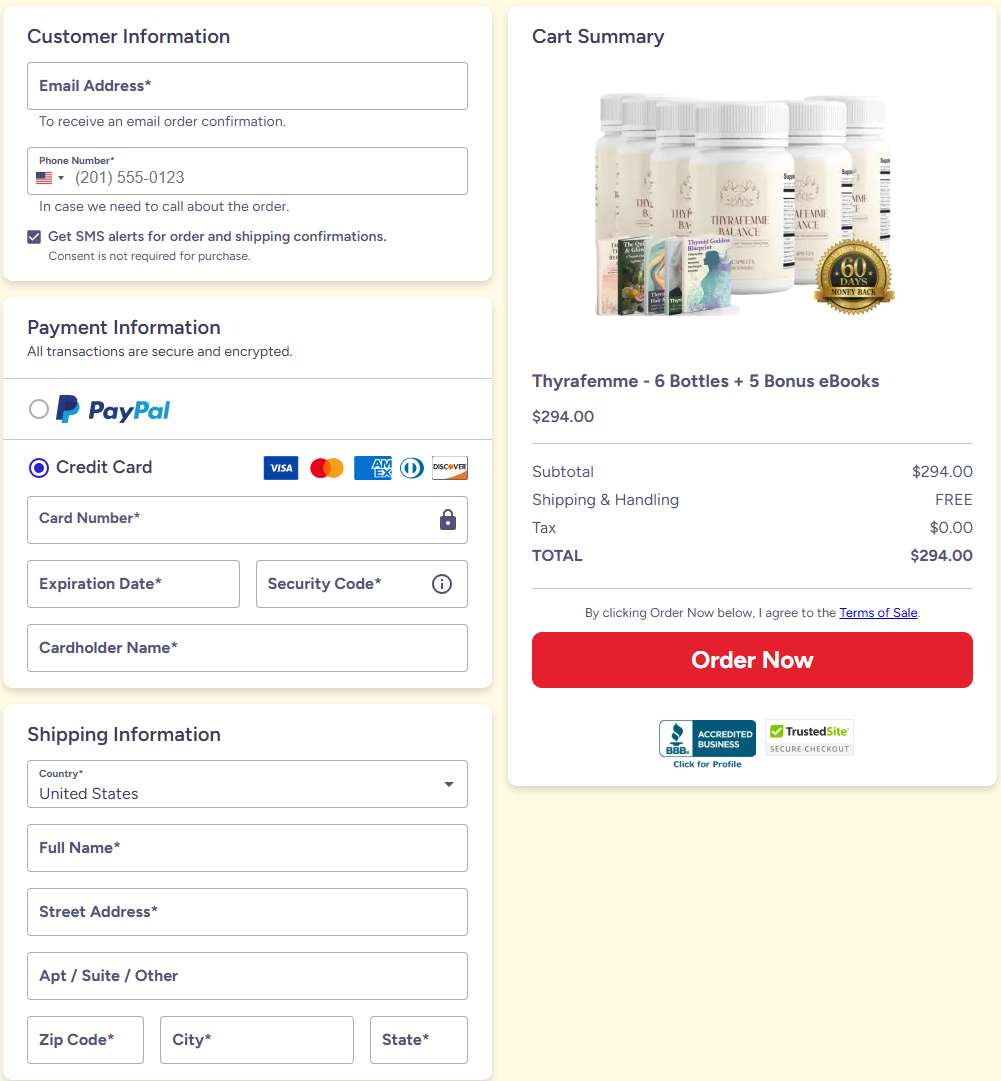
Task: Click the red Order Now button
Action: [x=752, y=660]
